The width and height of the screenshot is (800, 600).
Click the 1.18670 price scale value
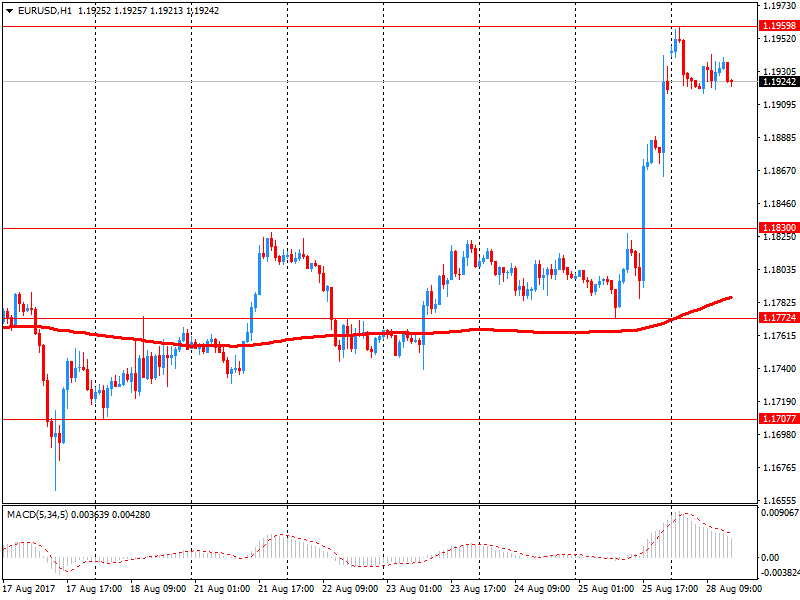coord(780,170)
